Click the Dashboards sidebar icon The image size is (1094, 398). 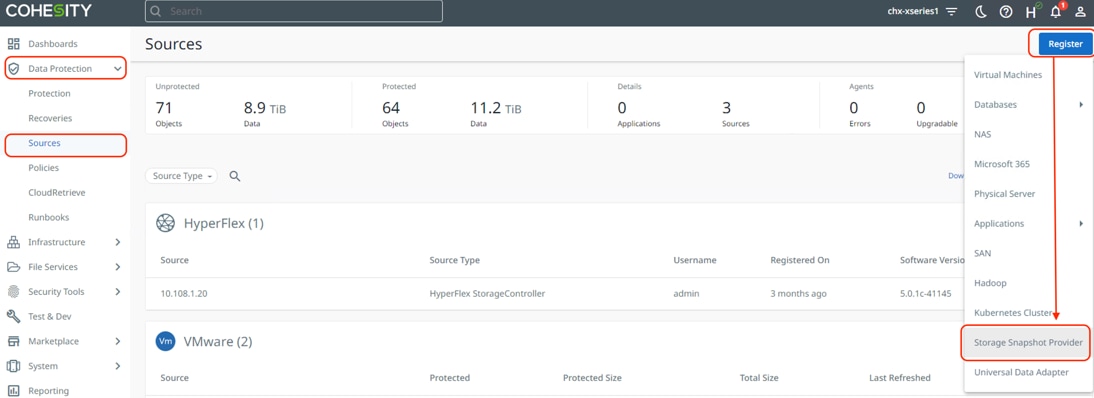(13, 44)
